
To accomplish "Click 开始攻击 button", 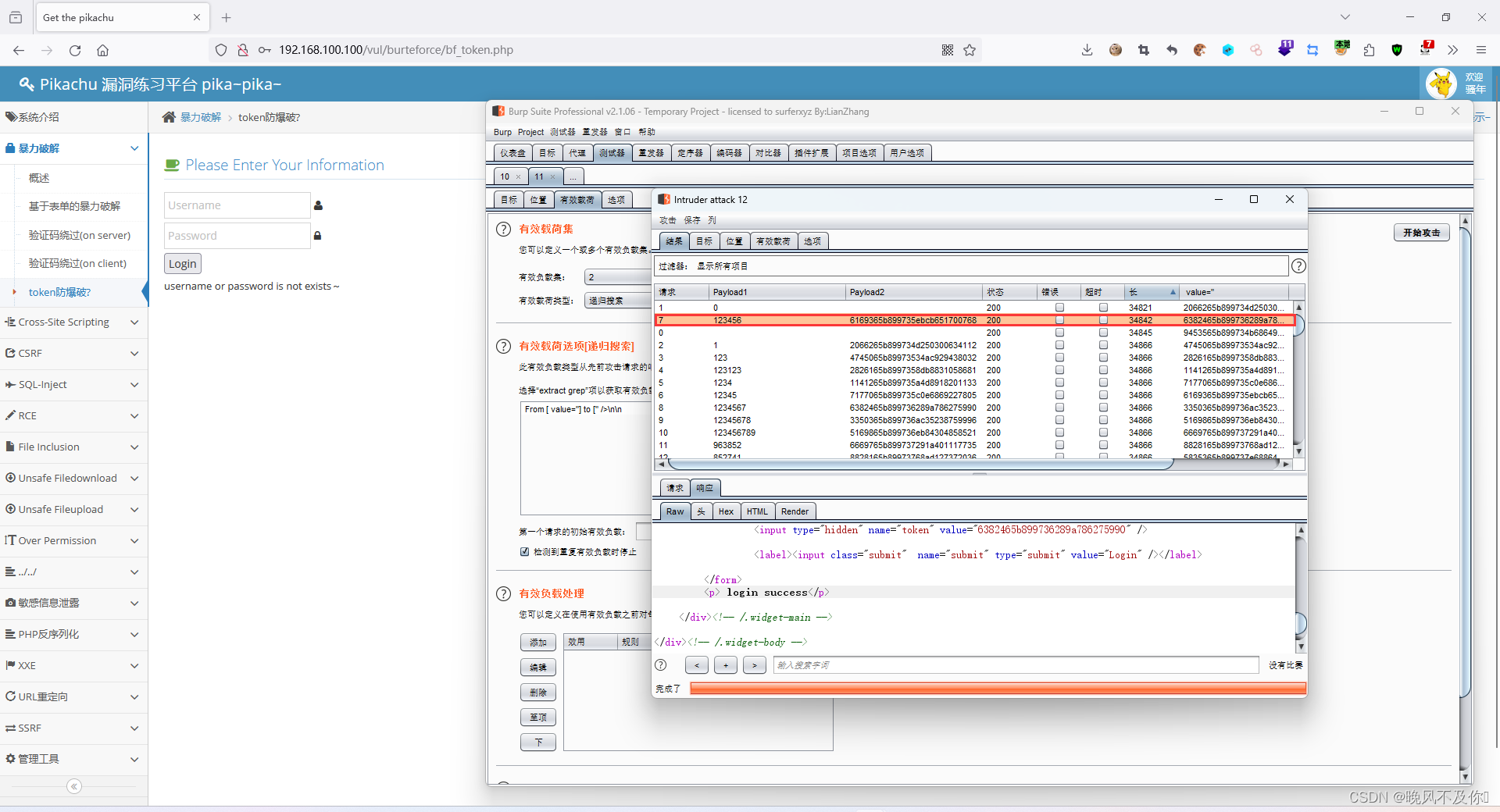I will [1421, 233].
